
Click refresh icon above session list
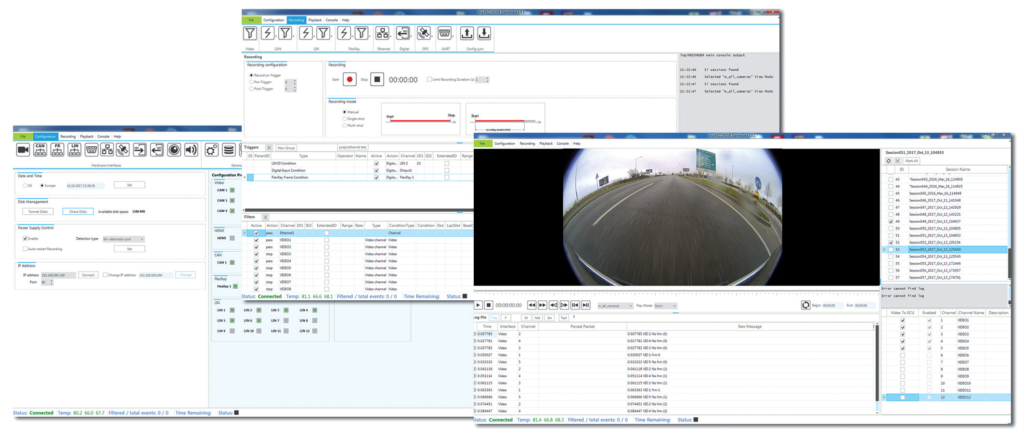(888, 161)
